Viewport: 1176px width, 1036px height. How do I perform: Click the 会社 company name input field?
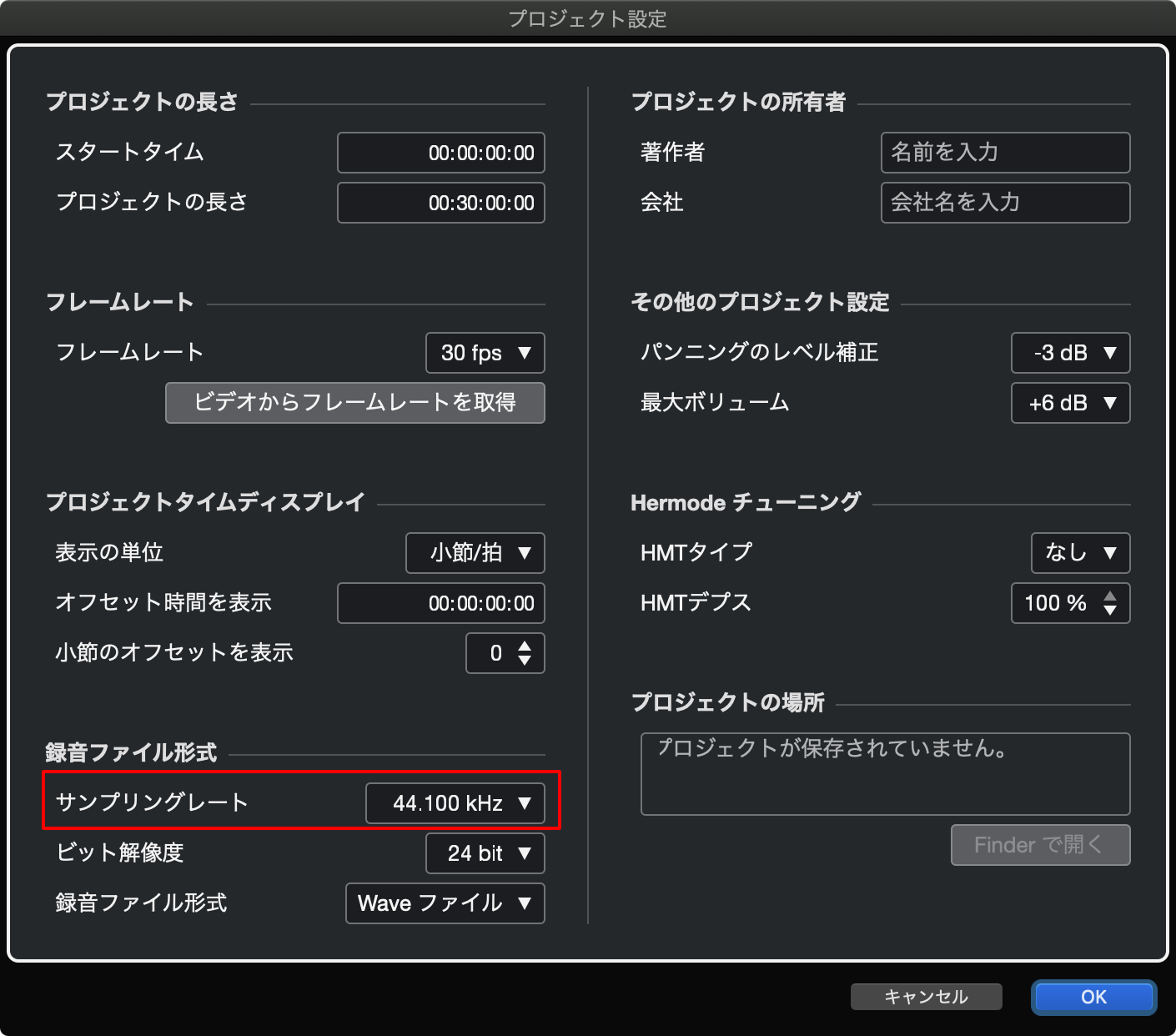1005,203
